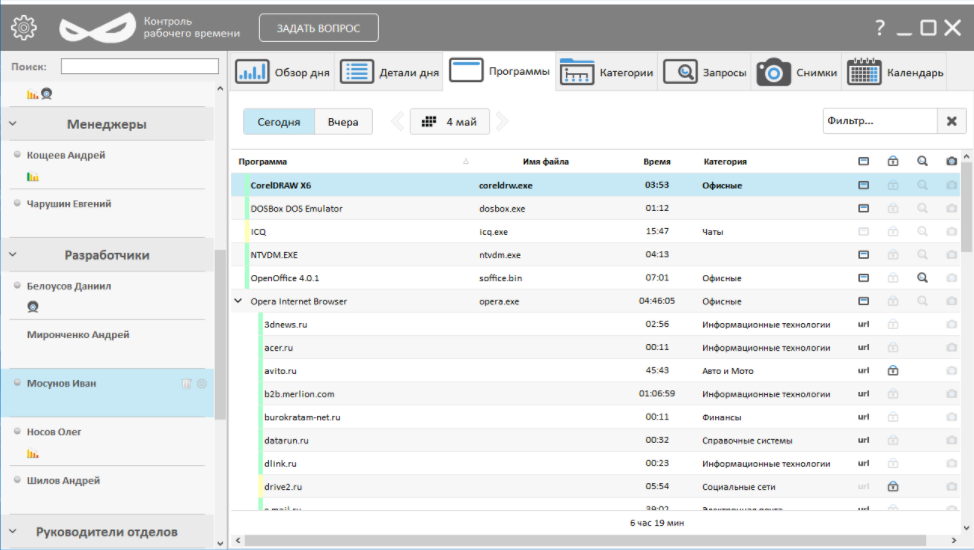Click the window icon in the CorelDRAW X6 row
This screenshot has width=974, height=550.
863,185
